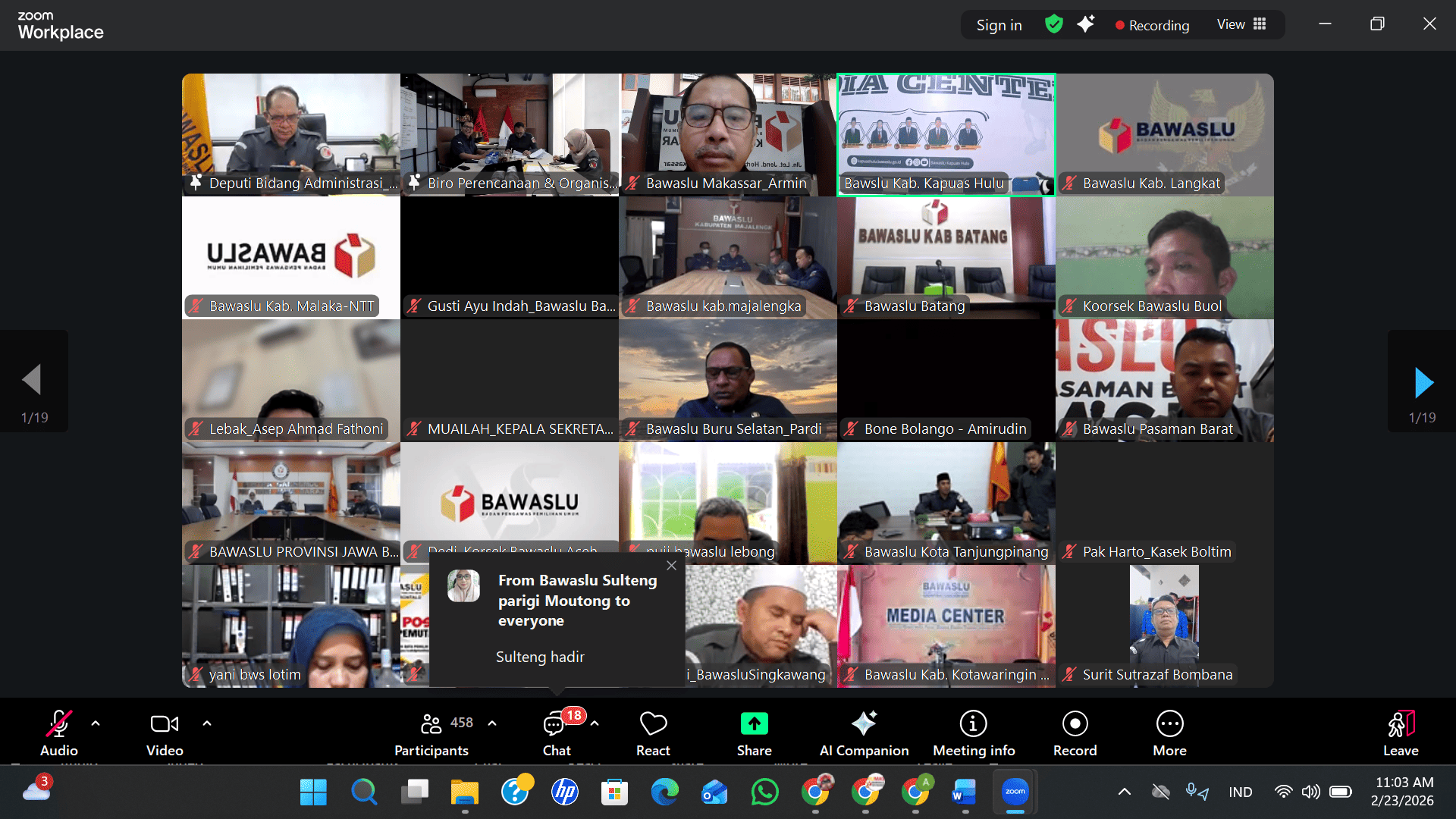Viewport: 1456px width, 819px height.
Task: Select Pak Harto_Kasek Boltim video tile
Action: pos(1165,504)
